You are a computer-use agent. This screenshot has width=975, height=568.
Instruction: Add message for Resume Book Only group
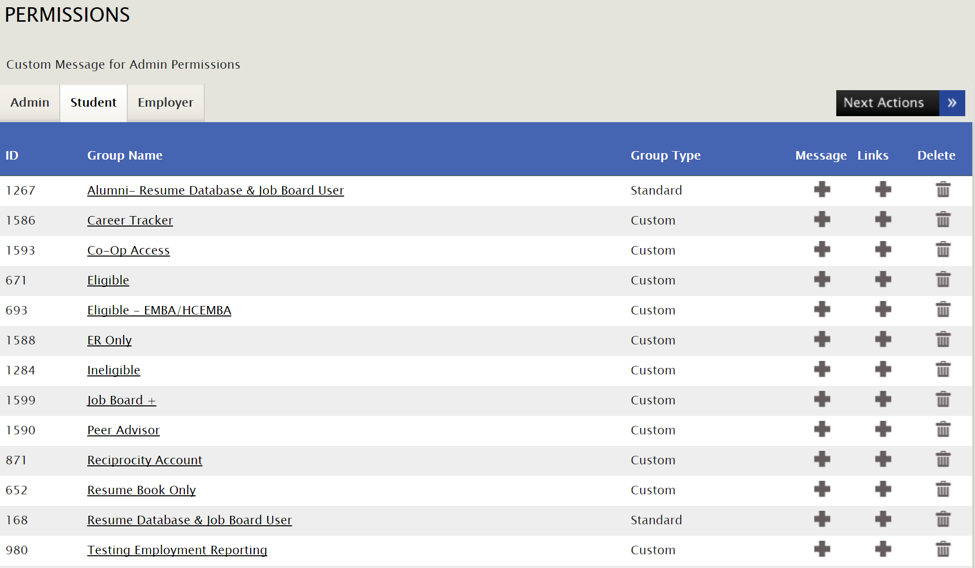(822, 489)
